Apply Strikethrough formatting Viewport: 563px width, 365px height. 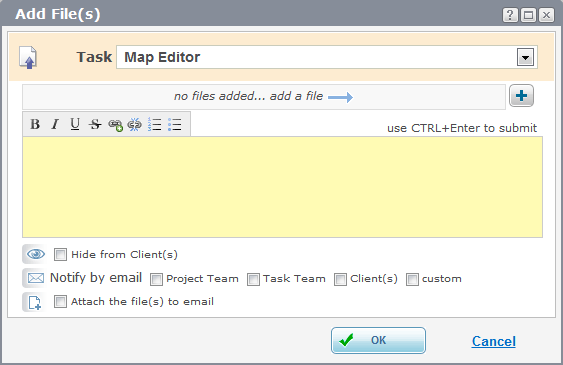95,124
